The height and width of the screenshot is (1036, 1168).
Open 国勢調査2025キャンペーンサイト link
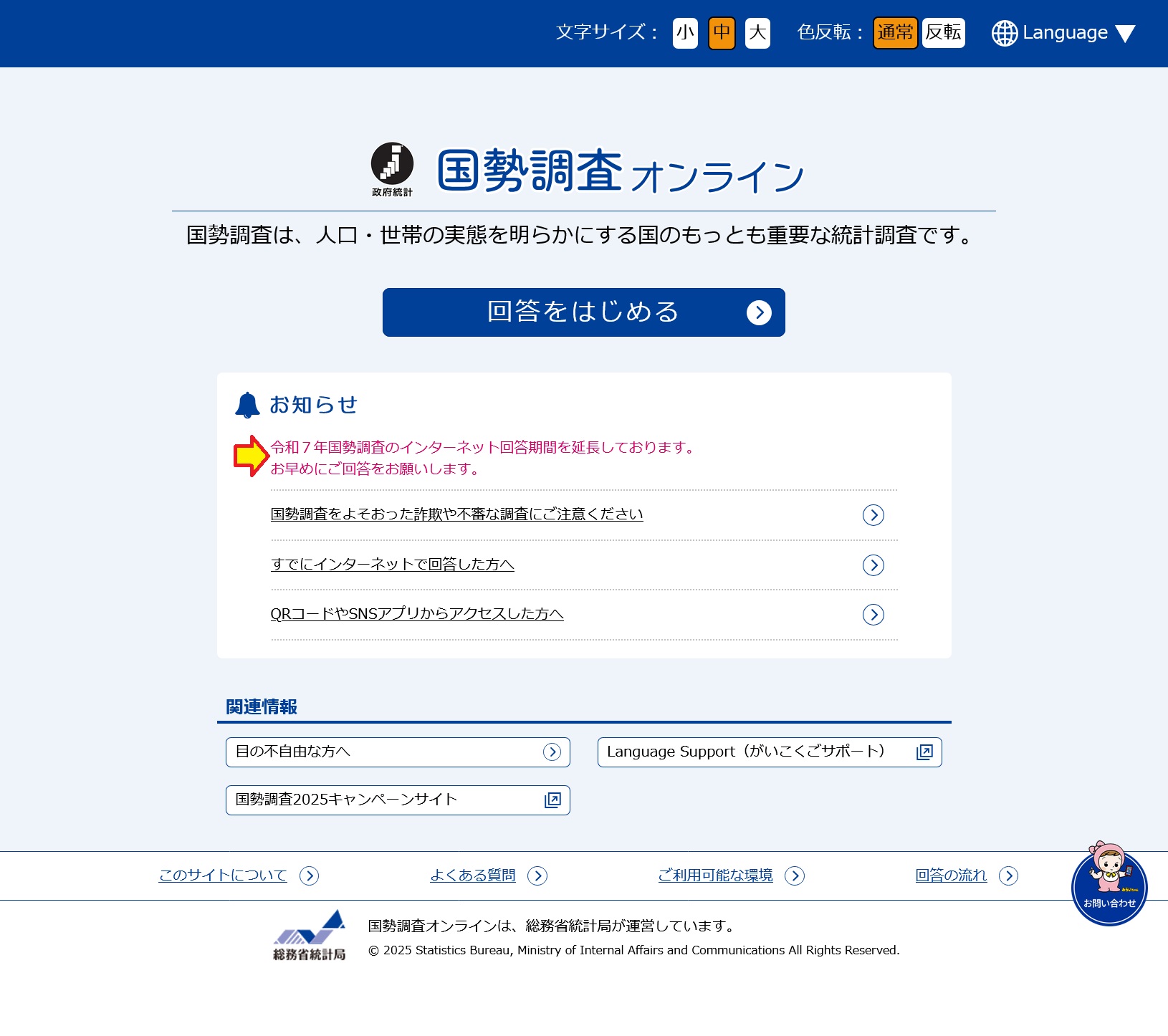pos(398,800)
